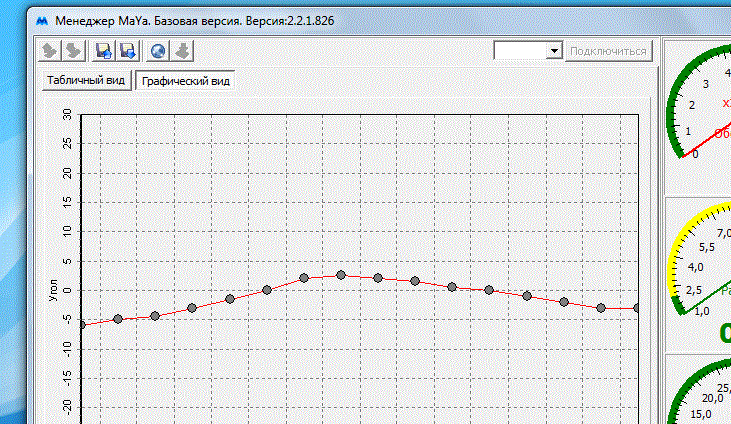The height and width of the screenshot is (424, 731).
Task: Click inside the empty port combo box
Action: coord(520,51)
